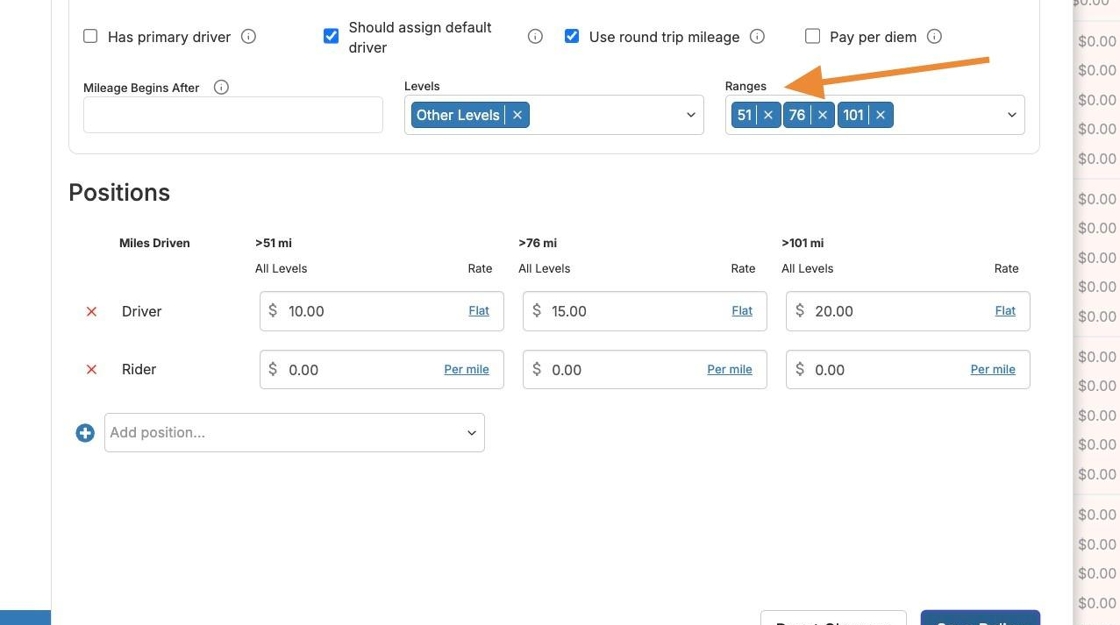Click info icon beside Use round trip mileage
1120x625 pixels.
[757, 37]
